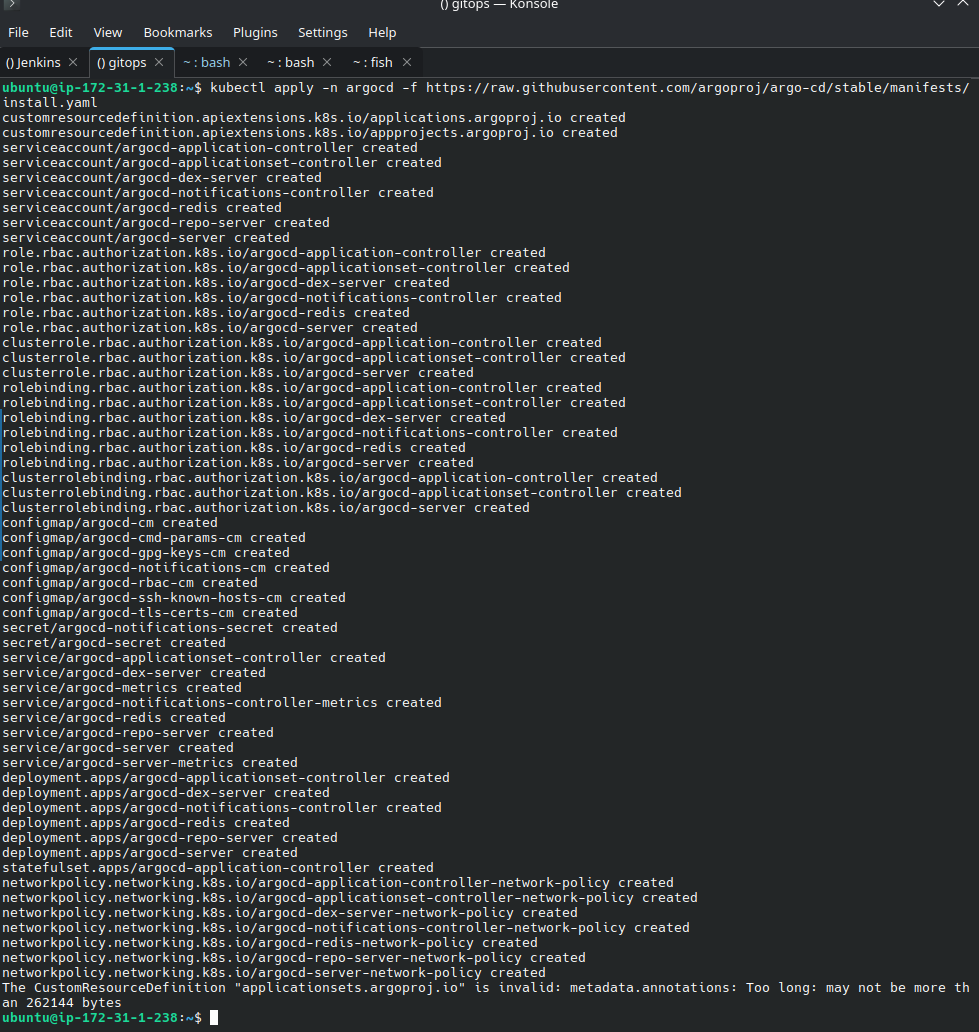
Task: Click the line "service/argocd-server-metrics created"
Action: click(x=150, y=763)
